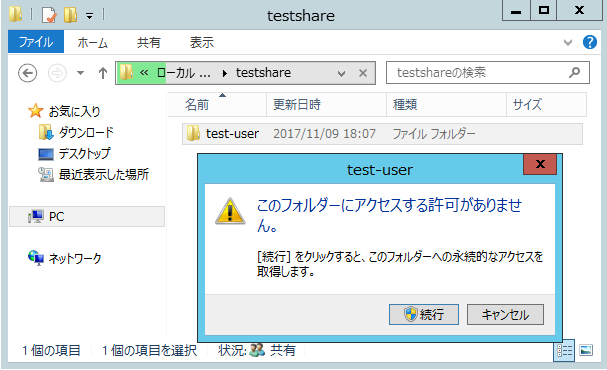Click the folder icon in the address bar

[126, 72]
